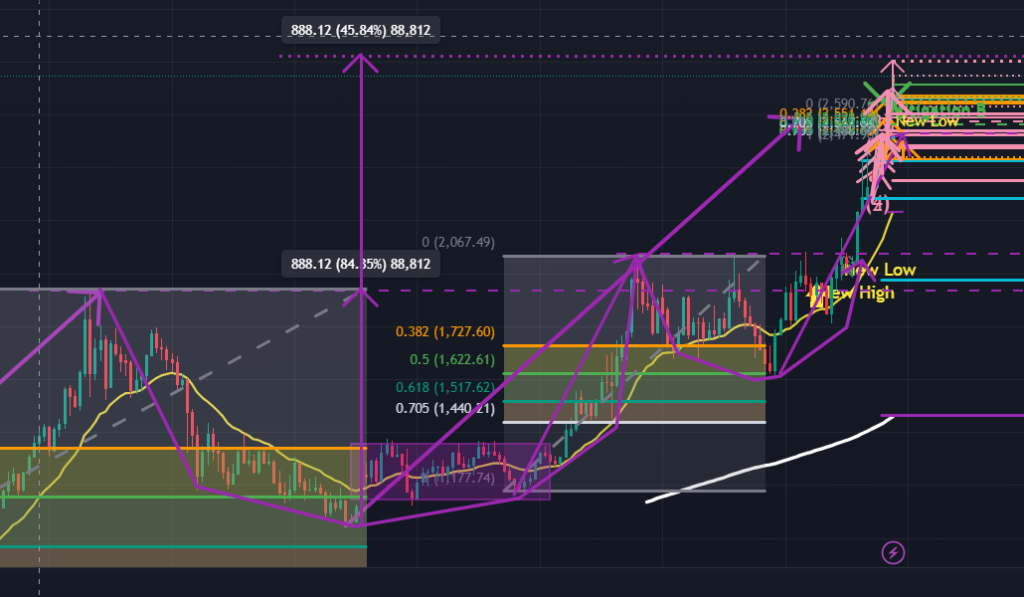Select the yellow New High text label
Image resolution: width=1024 pixels, height=597 pixels.
857,293
